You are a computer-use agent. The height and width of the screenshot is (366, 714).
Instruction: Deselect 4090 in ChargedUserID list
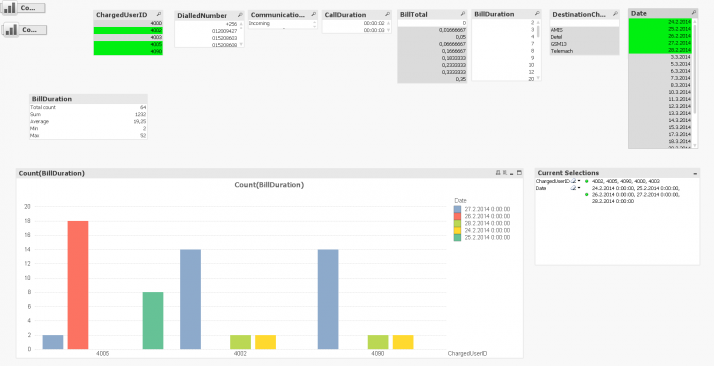128,52
